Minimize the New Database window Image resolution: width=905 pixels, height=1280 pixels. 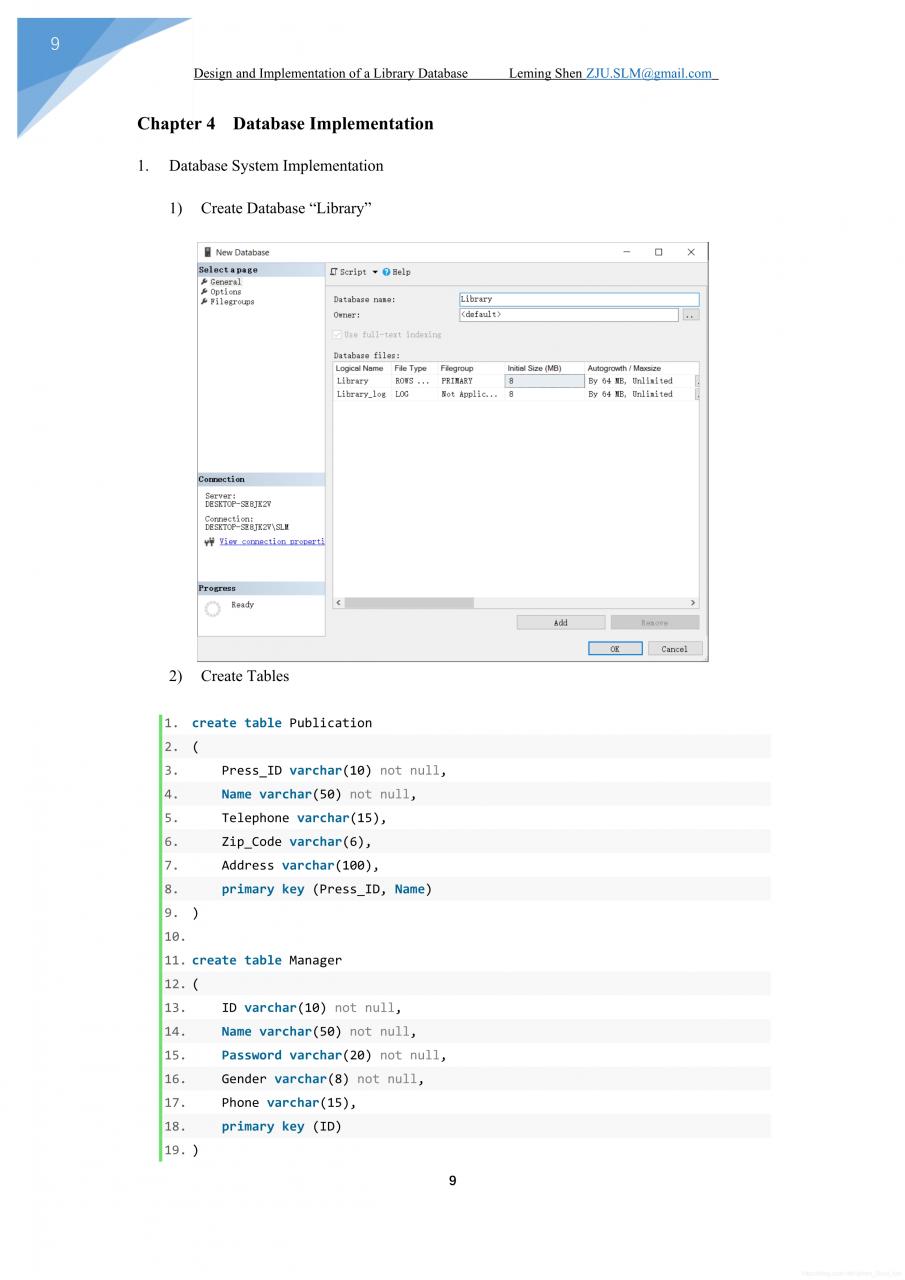627,252
